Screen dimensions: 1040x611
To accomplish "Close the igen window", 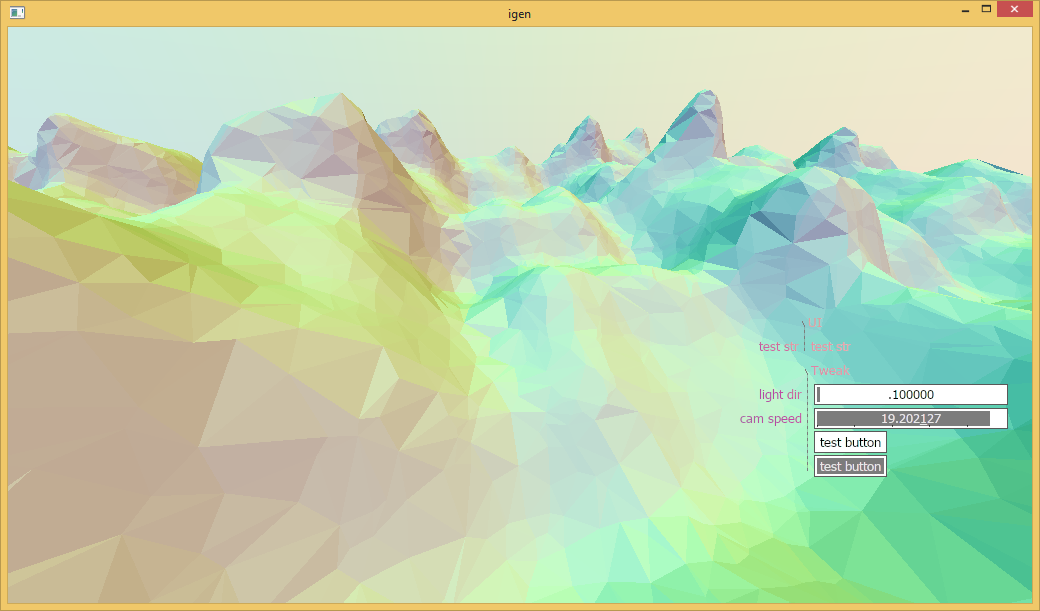I will tap(1015, 10).
